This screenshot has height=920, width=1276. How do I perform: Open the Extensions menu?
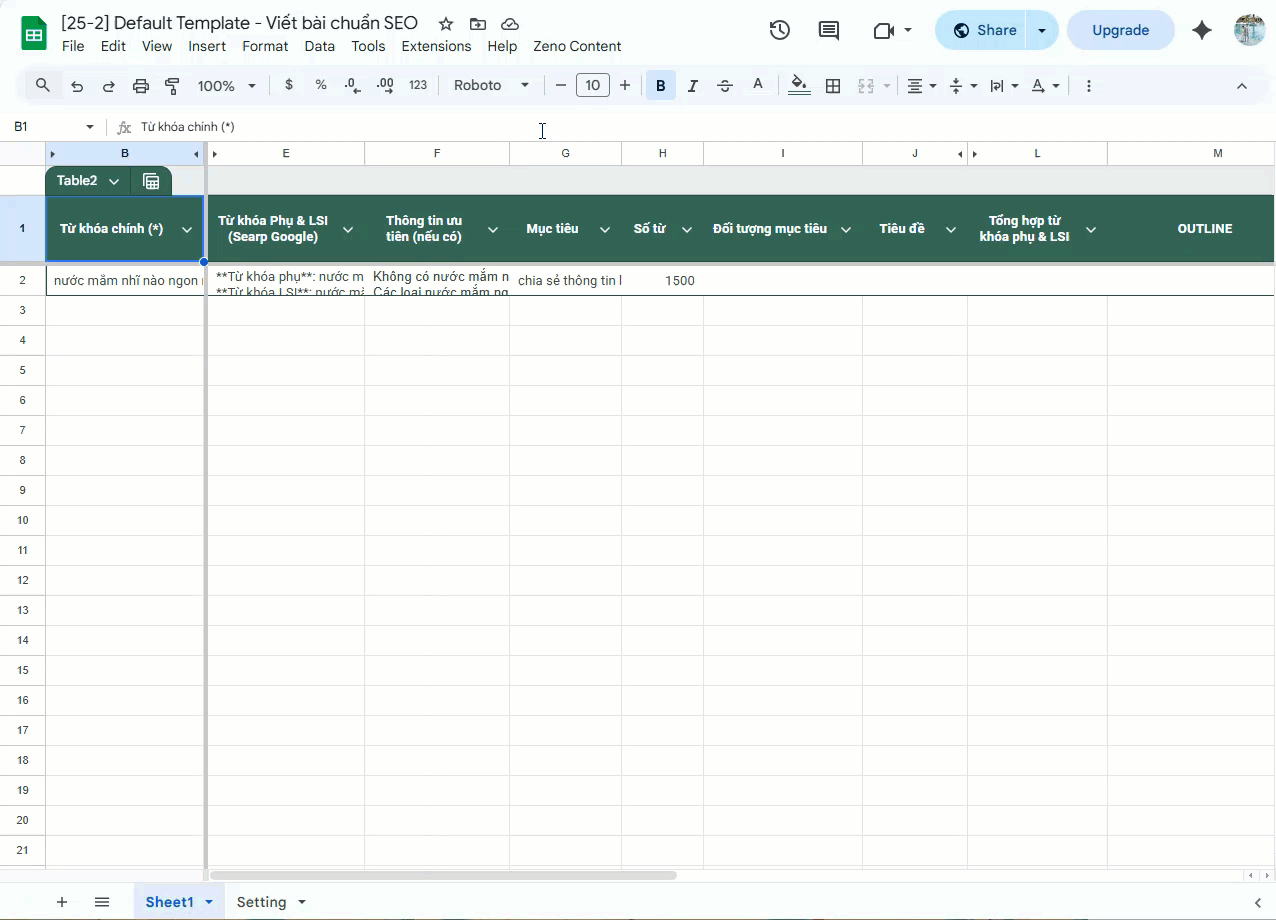(436, 46)
